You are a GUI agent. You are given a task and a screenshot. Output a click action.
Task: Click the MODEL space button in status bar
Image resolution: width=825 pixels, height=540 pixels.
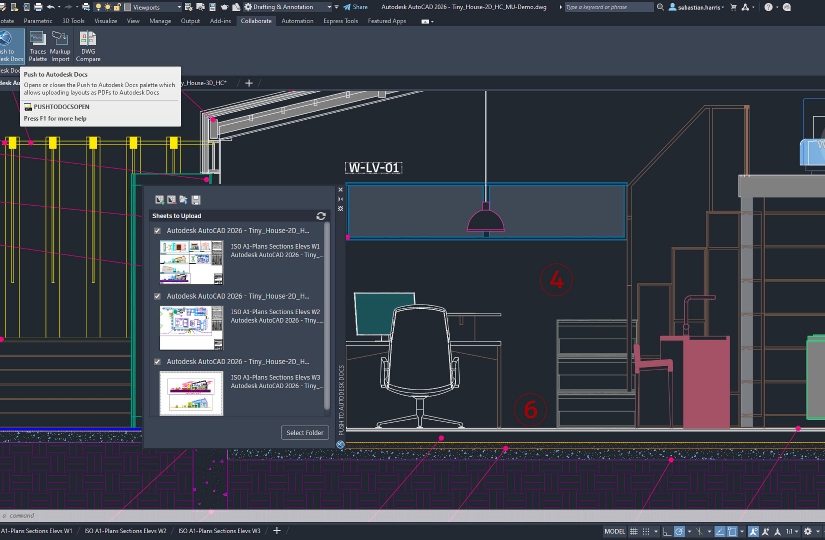(x=615, y=532)
